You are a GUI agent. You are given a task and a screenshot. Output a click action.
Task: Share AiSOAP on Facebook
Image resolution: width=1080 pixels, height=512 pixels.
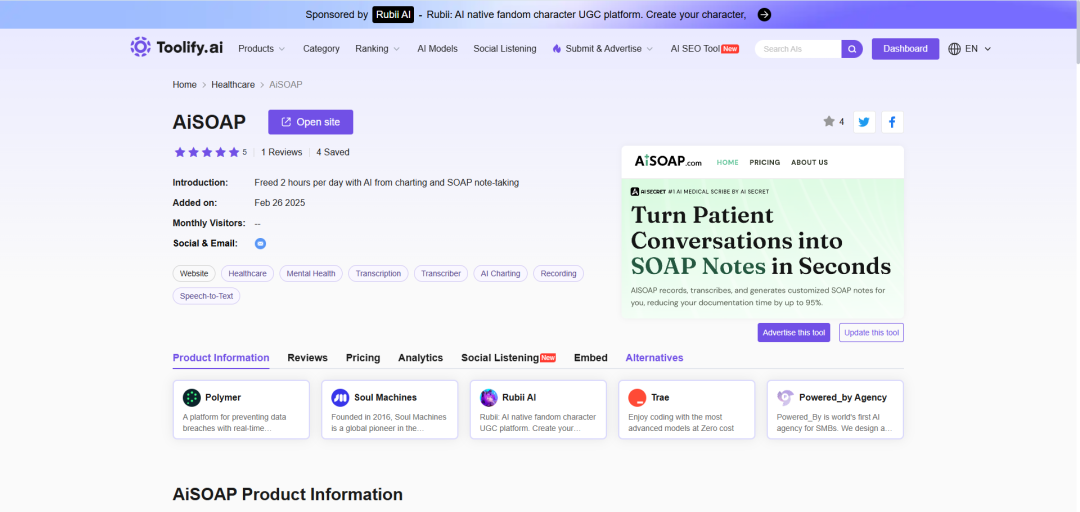[892, 122]
